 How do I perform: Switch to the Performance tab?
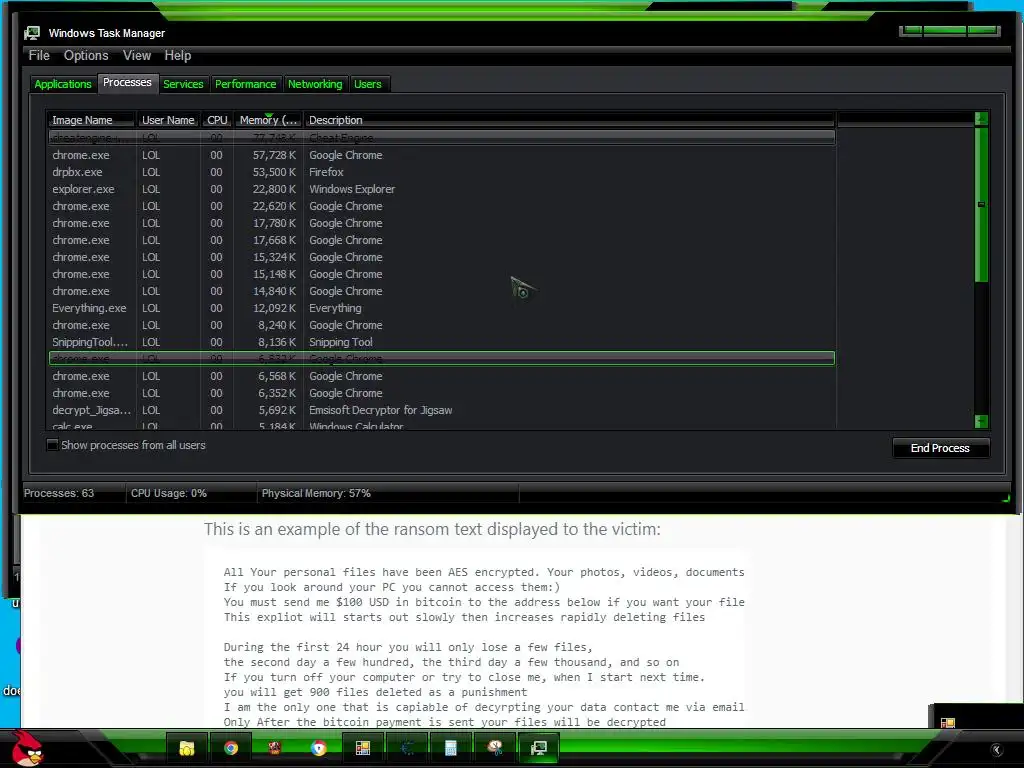[246, 84]
